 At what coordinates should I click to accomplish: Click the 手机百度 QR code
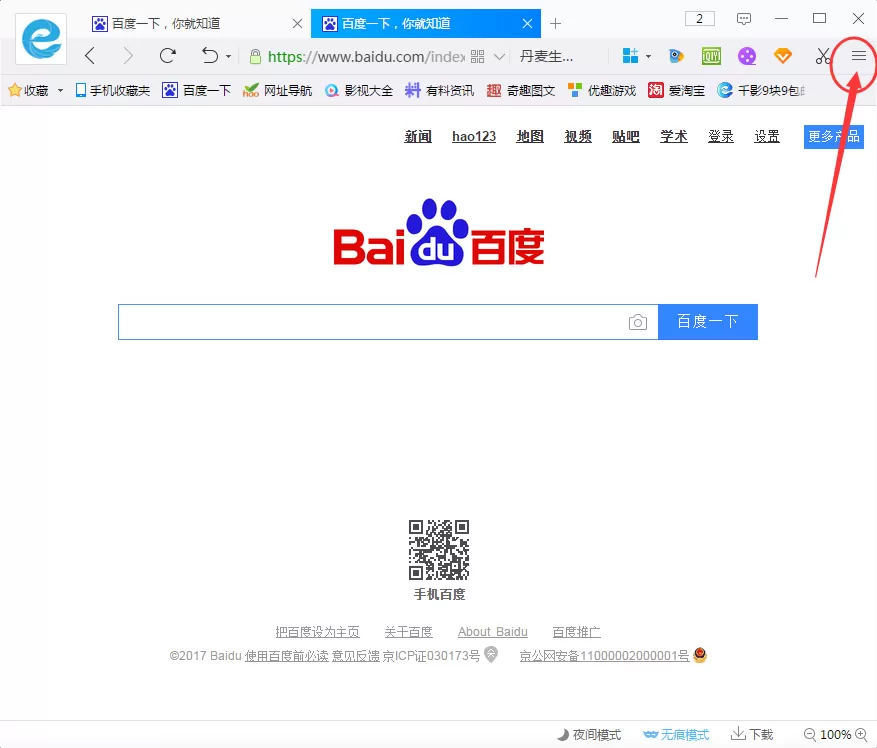click(439, 550)
